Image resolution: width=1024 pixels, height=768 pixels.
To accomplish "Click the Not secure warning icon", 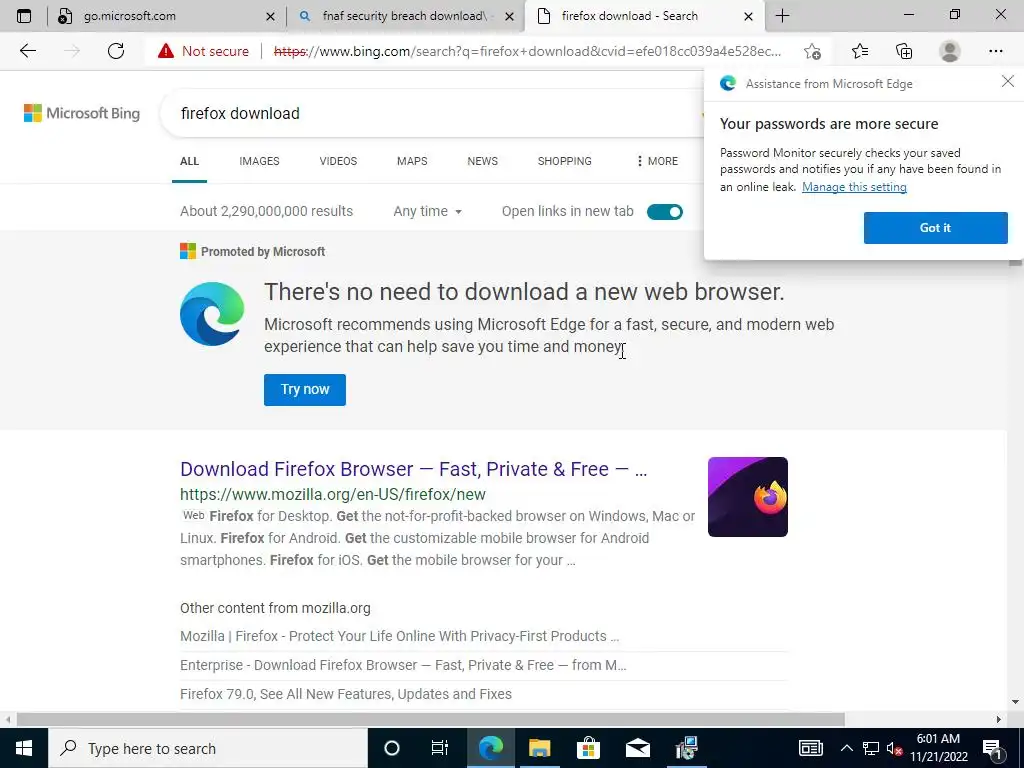I will point(166,51).
